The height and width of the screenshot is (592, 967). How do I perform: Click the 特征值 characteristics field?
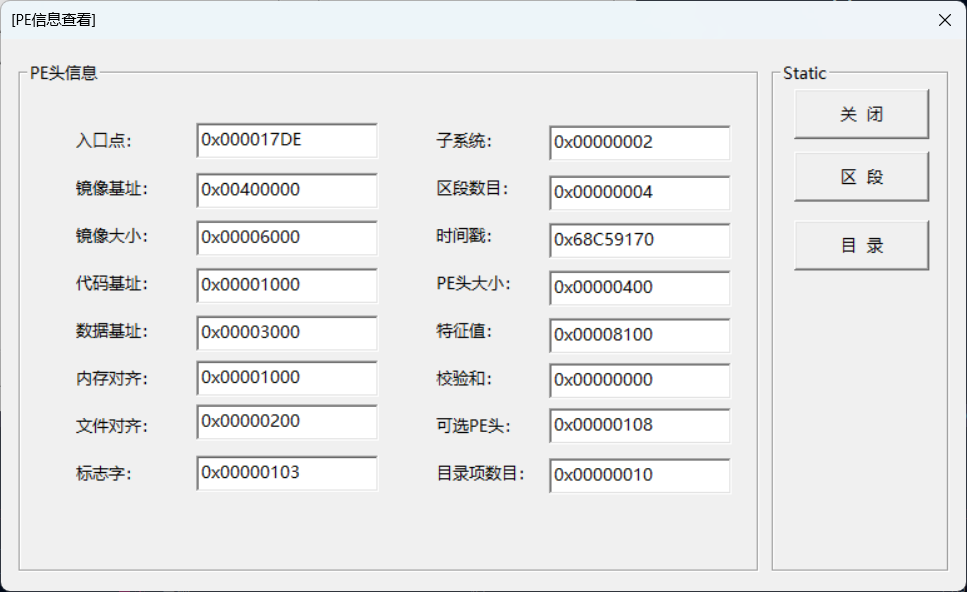click(x=639, y=335)
